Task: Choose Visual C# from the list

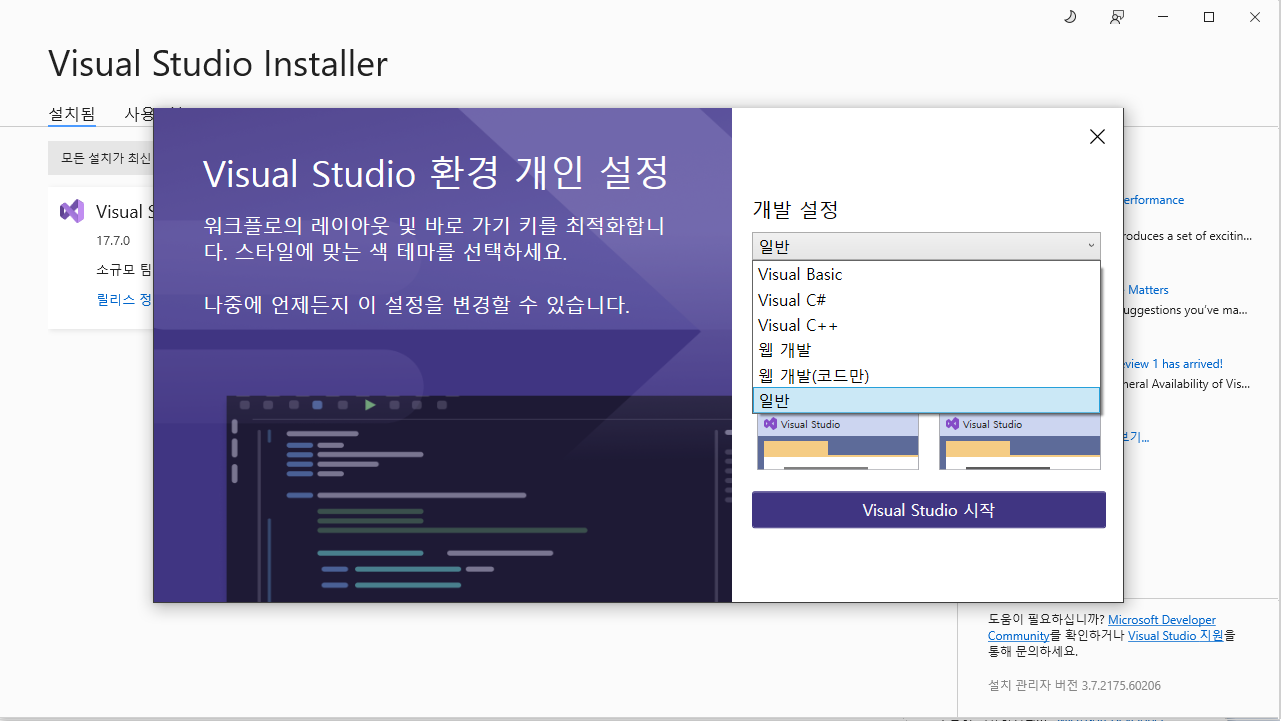Action: coord(926,300)
